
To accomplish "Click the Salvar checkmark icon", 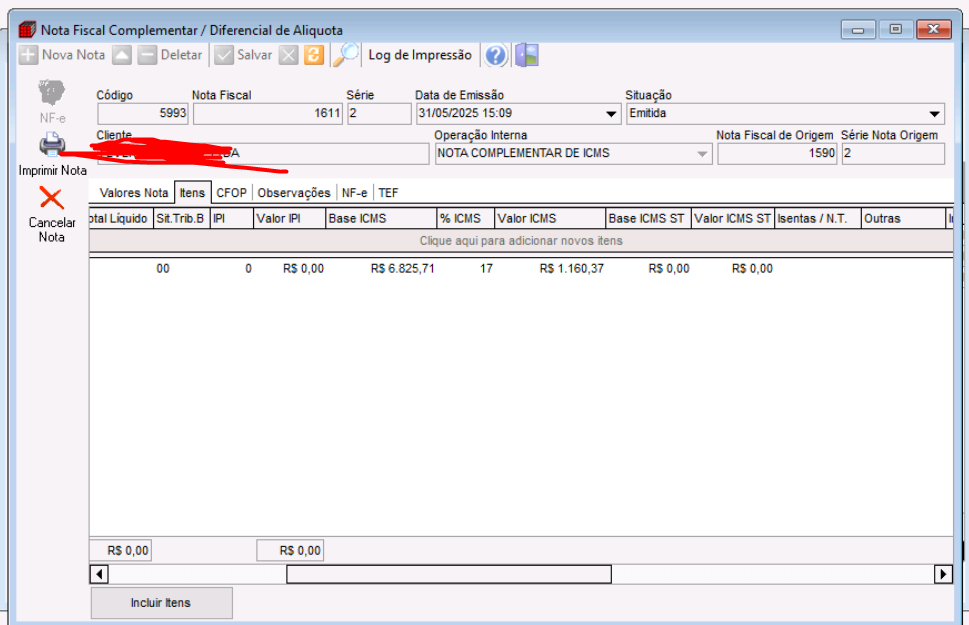I will click(224, 55).
